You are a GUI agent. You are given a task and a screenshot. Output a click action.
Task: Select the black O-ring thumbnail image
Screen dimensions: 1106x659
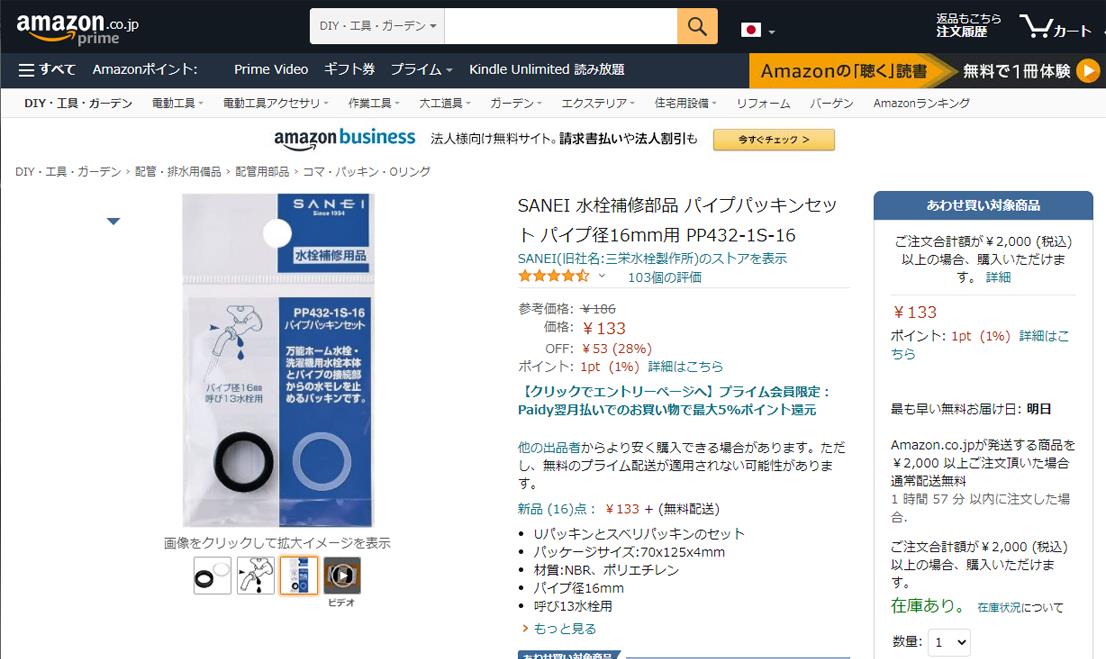point(212,576)
